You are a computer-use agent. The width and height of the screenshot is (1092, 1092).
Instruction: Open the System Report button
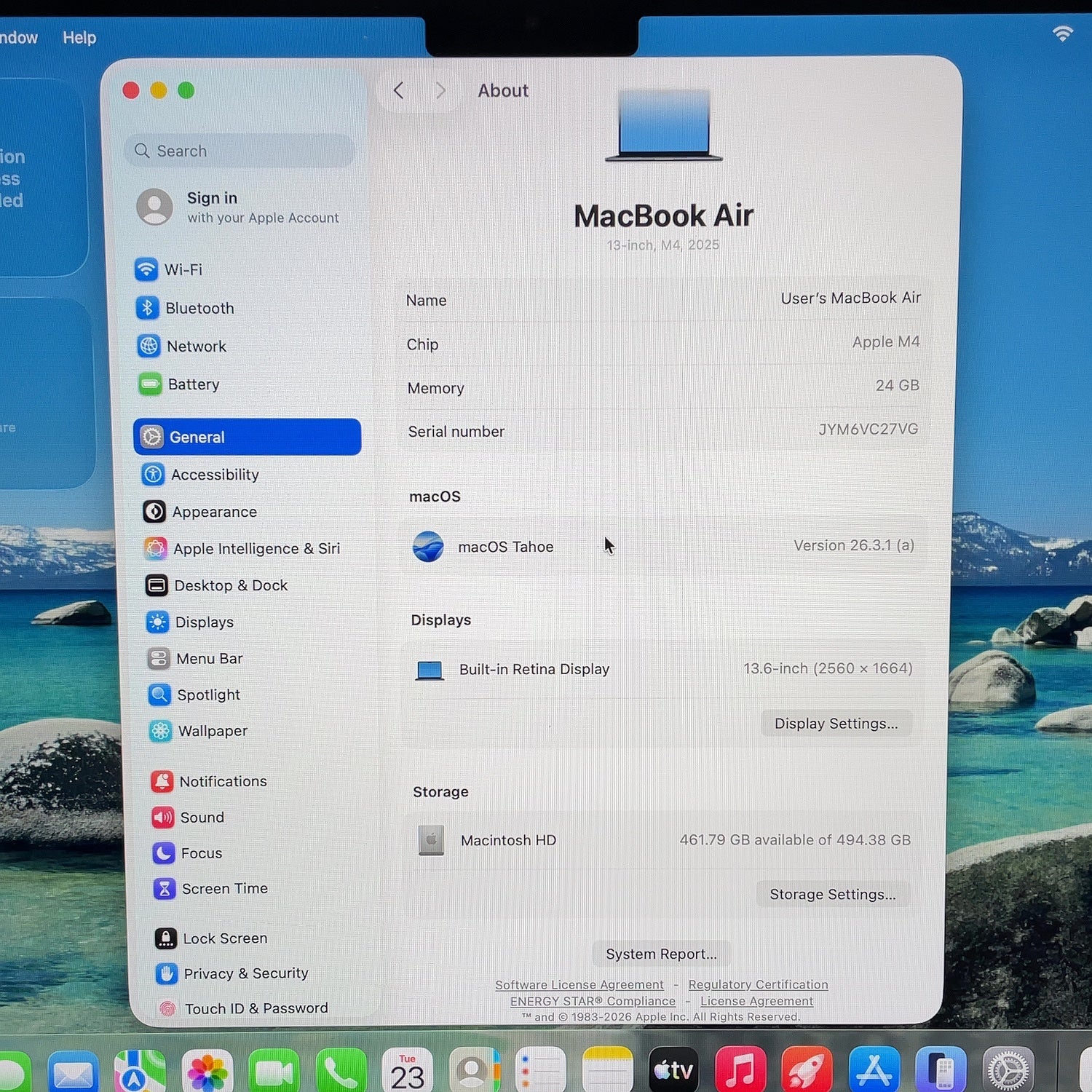coord(661,954)
